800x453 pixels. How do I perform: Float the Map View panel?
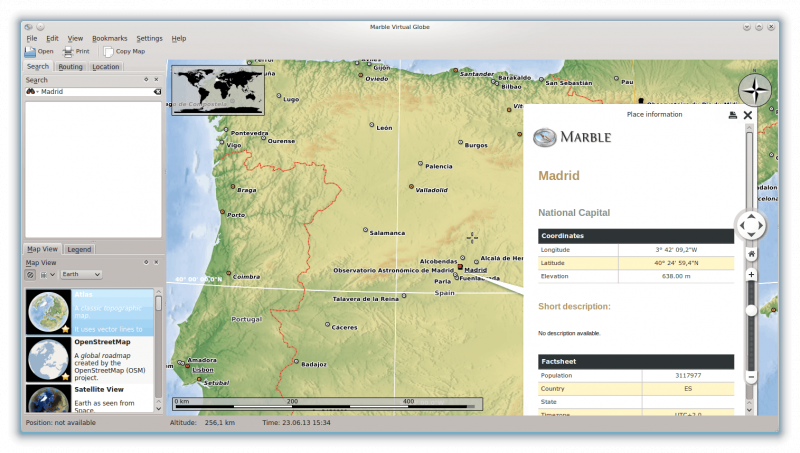point(146,262)
